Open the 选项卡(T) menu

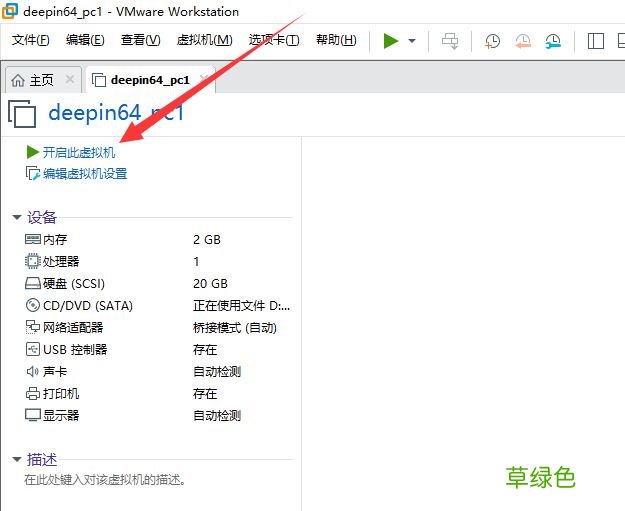coord(274,40)
